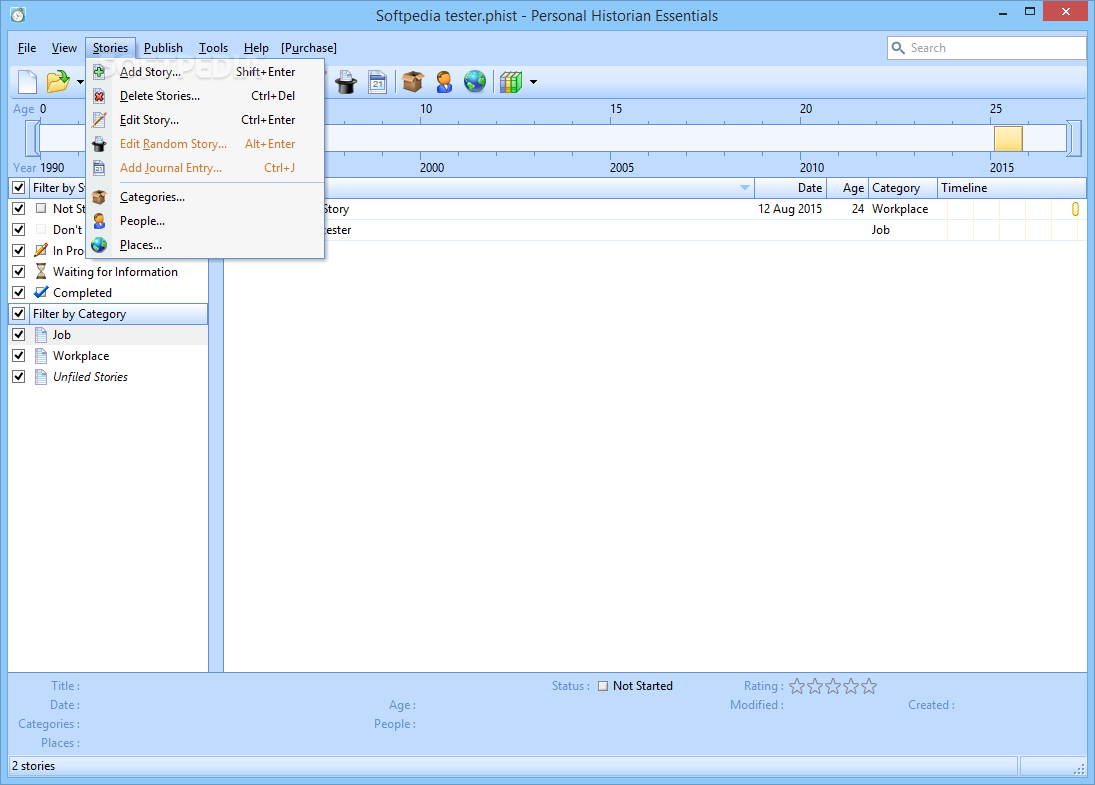Screen dimensions: 1095x785
Task: Click the Age column header
Action: click(x=848, y=187)
